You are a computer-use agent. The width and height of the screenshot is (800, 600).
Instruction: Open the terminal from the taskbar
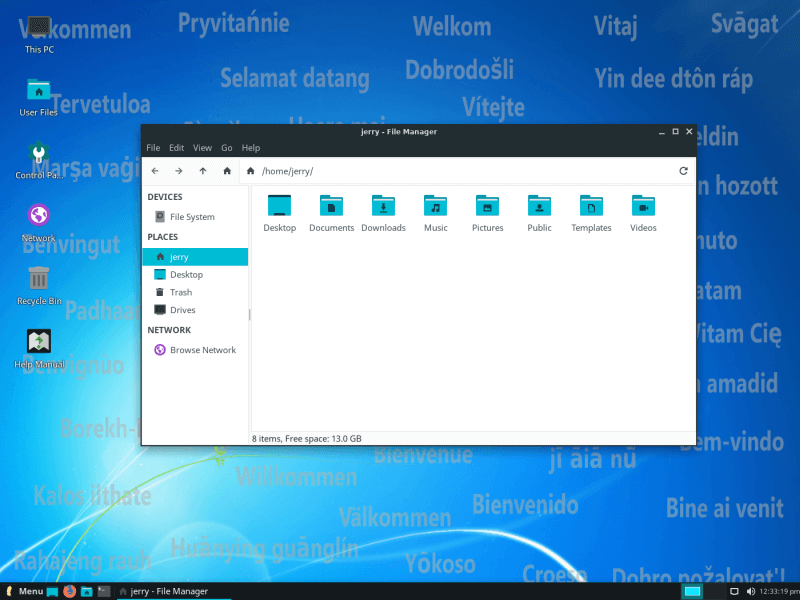[104, 590]
